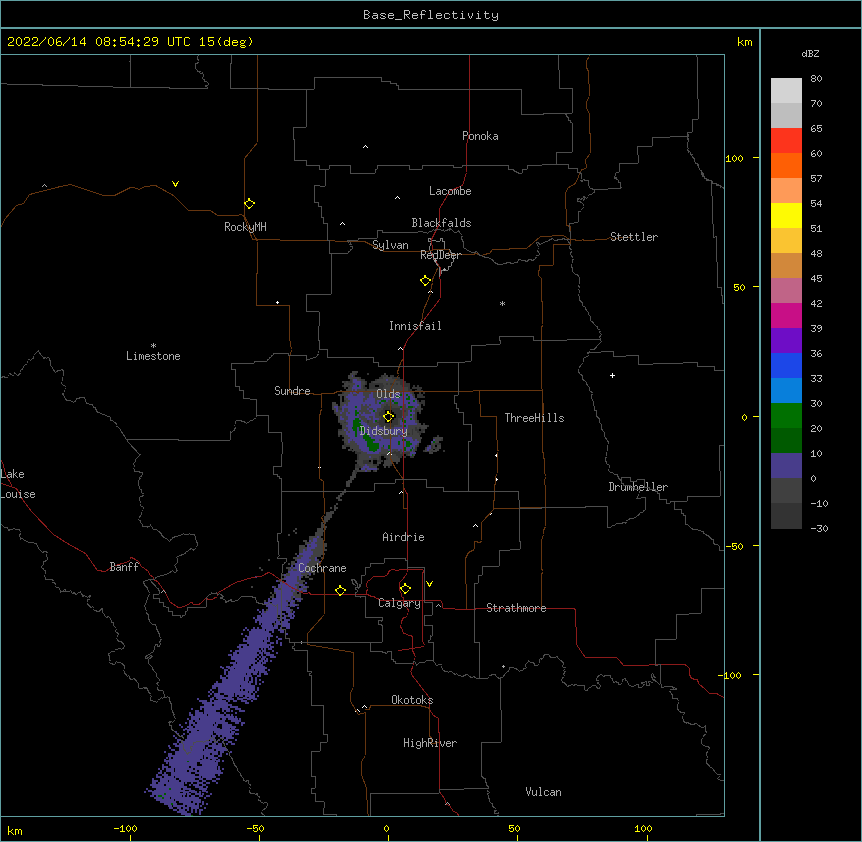The height and width of the screenshot is (842, 862).
Task: Click the white plus marker west of Drumheller
Action: [612, 375]
